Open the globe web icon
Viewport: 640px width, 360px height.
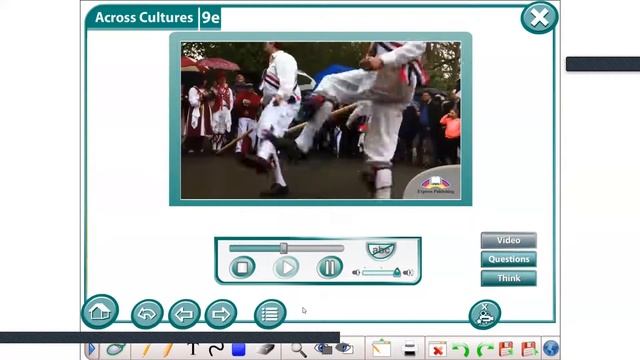pos(551,349)
